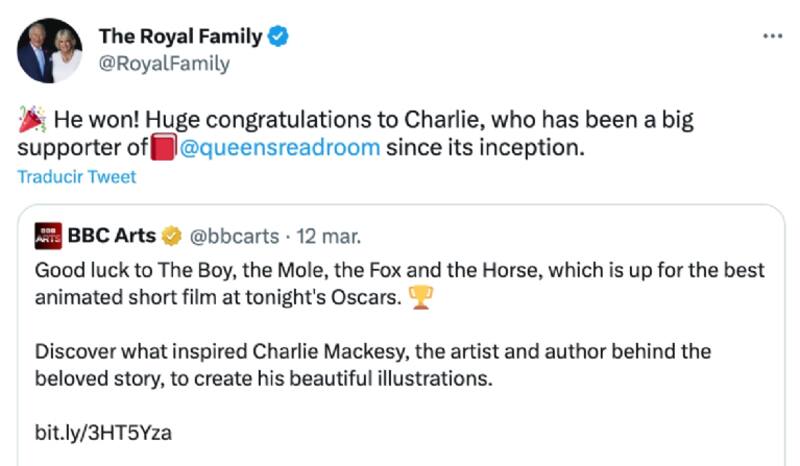Visit the @RoyalFamily handle profile

coord(164,64)
